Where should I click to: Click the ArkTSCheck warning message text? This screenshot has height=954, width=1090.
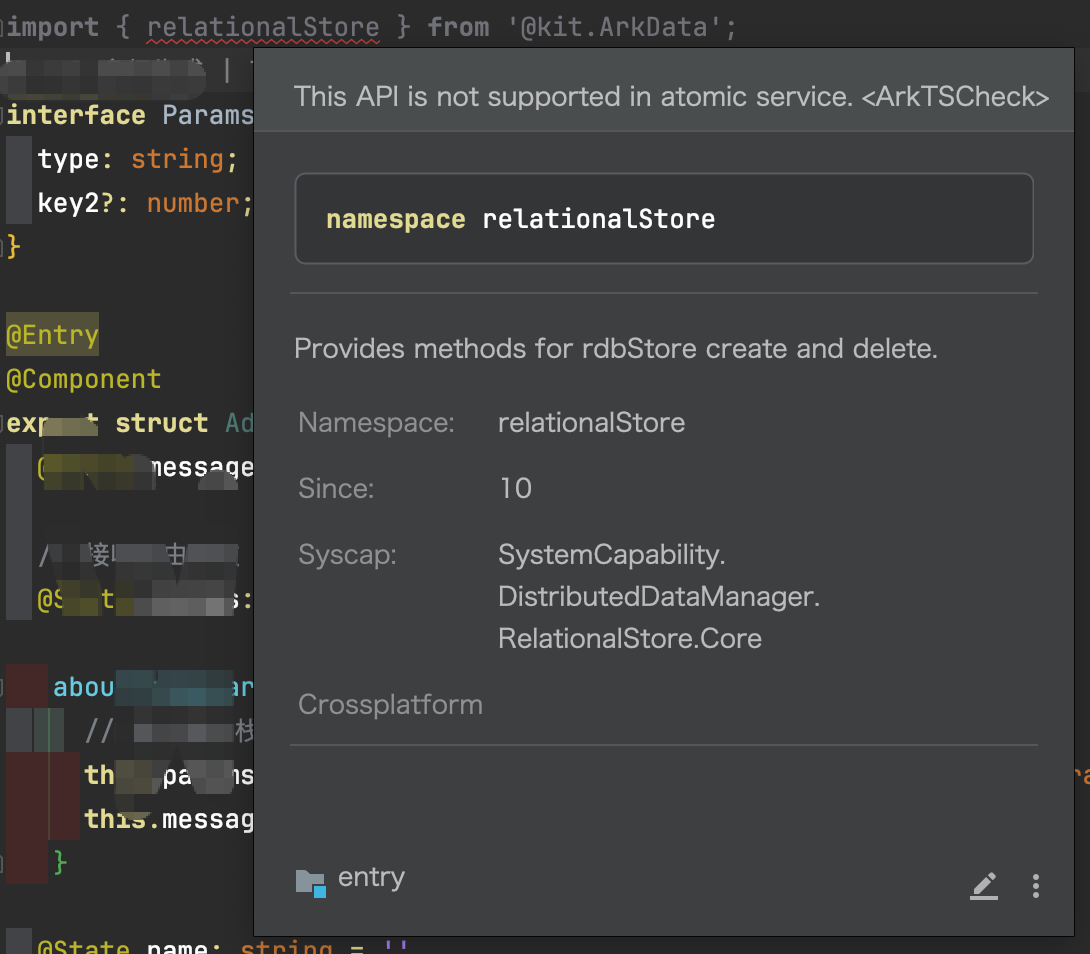pos(670,97)
